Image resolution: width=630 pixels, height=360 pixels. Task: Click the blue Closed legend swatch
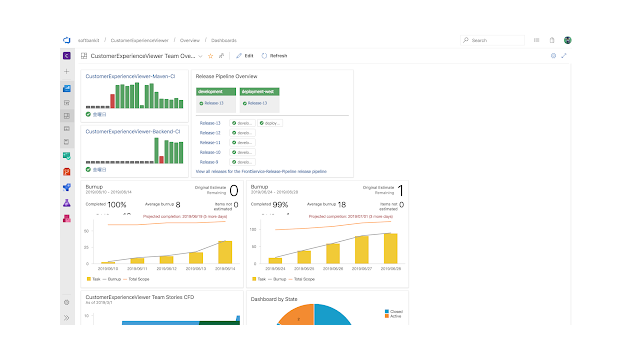387,311
